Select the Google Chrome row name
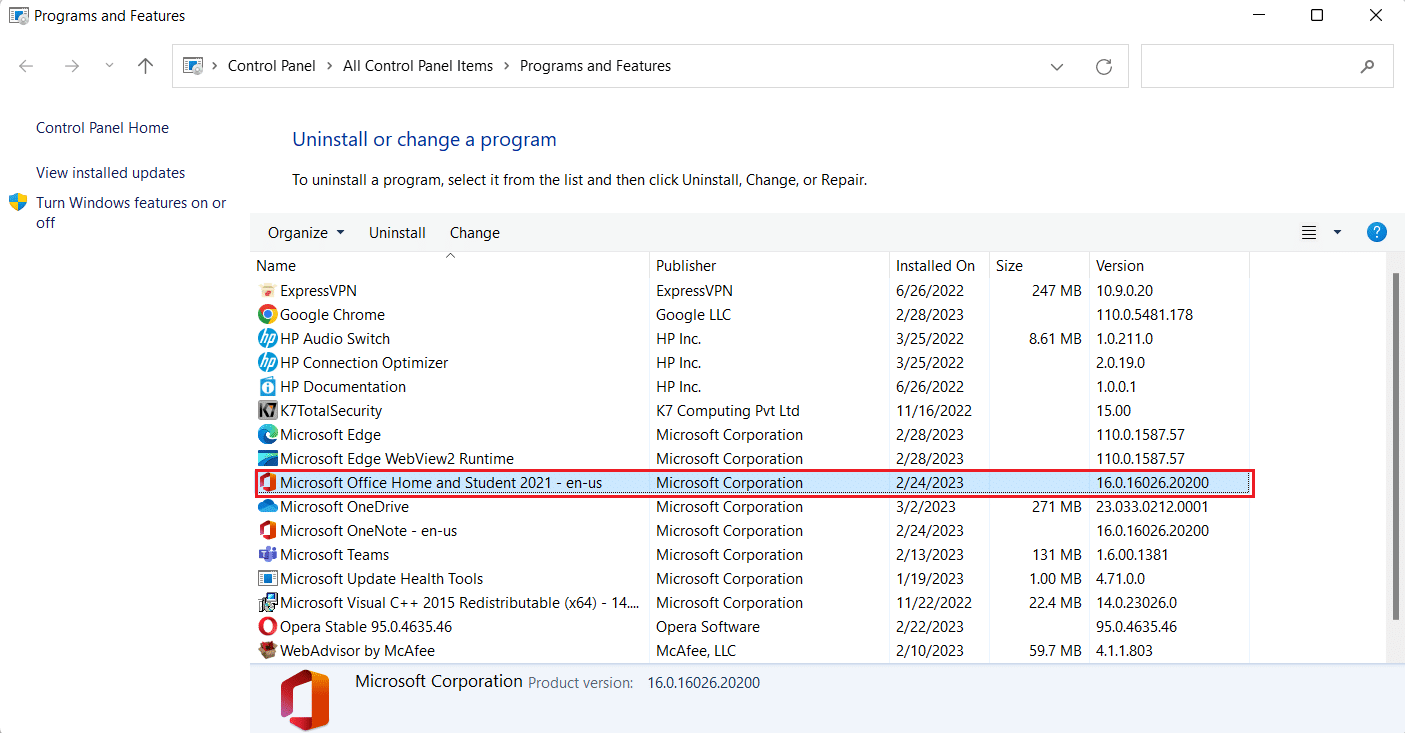1405x733 pixels. pyautogui.click(x=332, y=315)
